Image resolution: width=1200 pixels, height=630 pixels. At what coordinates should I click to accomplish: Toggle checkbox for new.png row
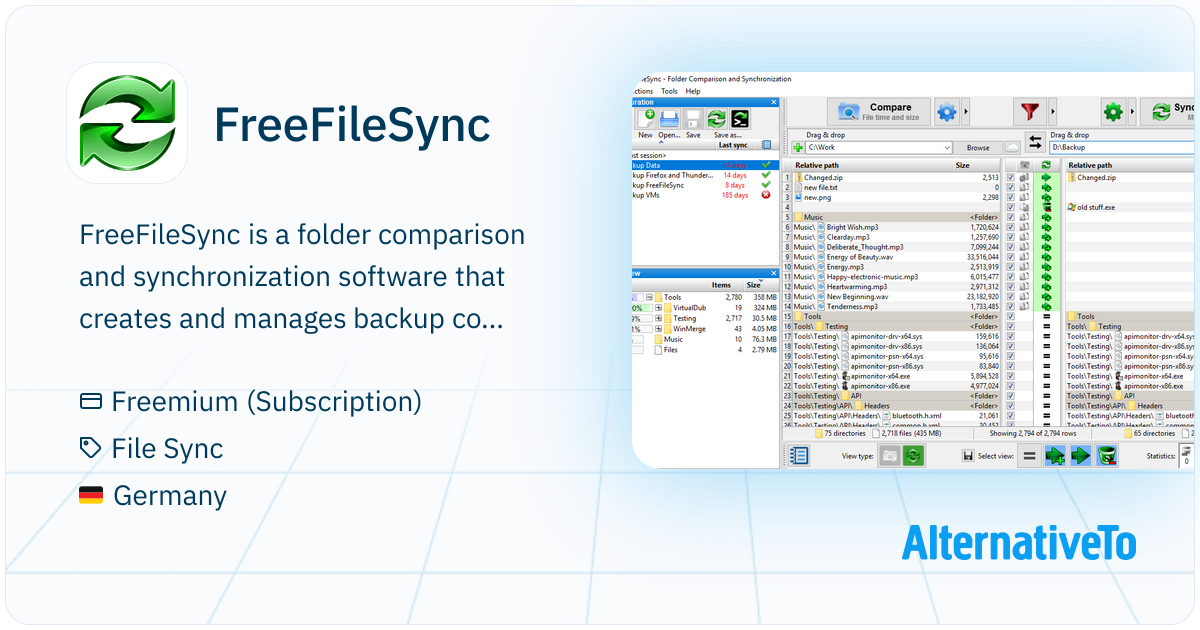tap(1011, 197)
